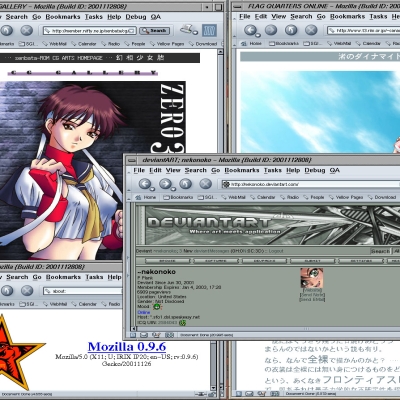Click the Radio bookmark in the deviantART window
400x400 pixels.
pyautogui.click(x=289, y=197)
